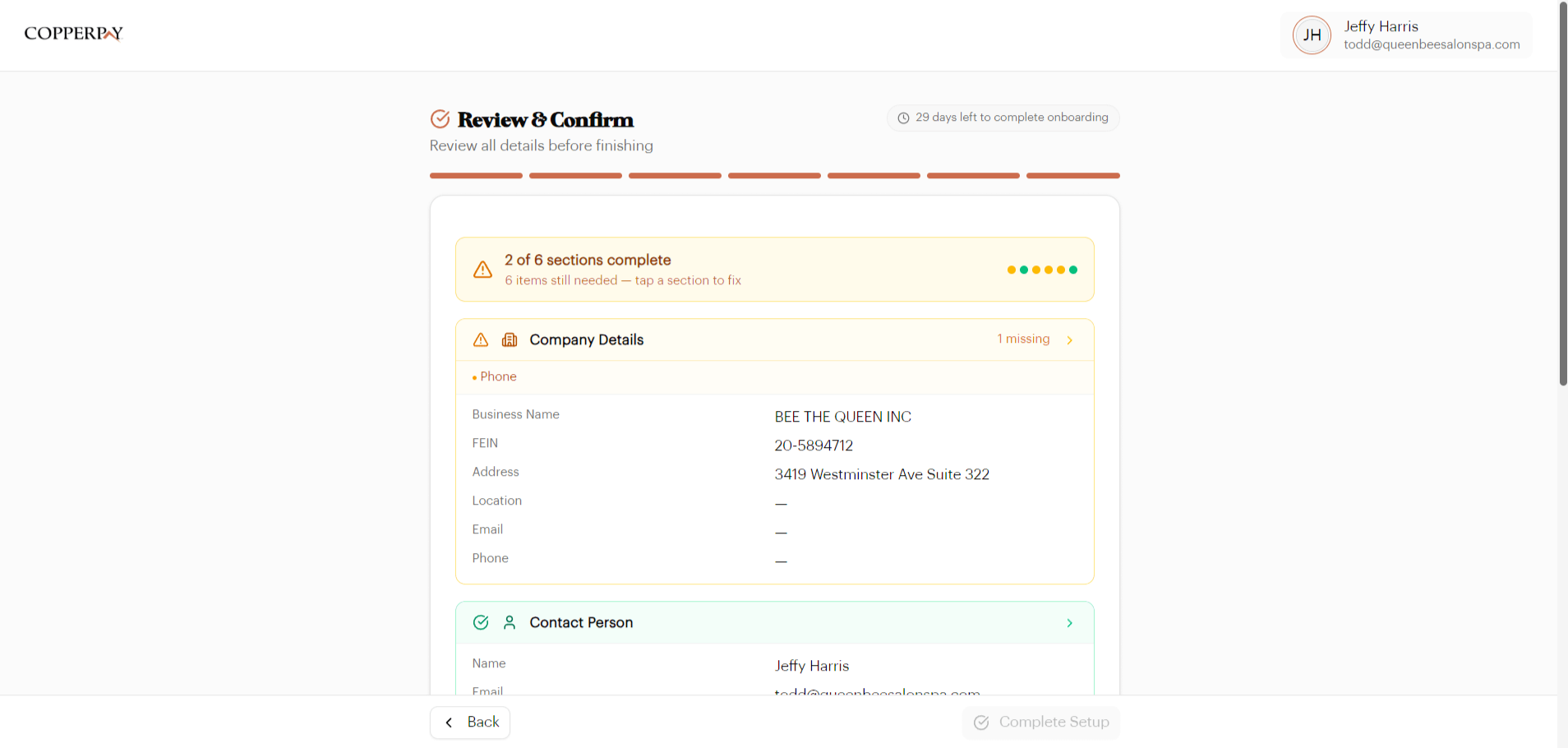Click the checkmark icon beside Review & Confirm heading
1568x748 pixels.
click(x=440, y=118)
